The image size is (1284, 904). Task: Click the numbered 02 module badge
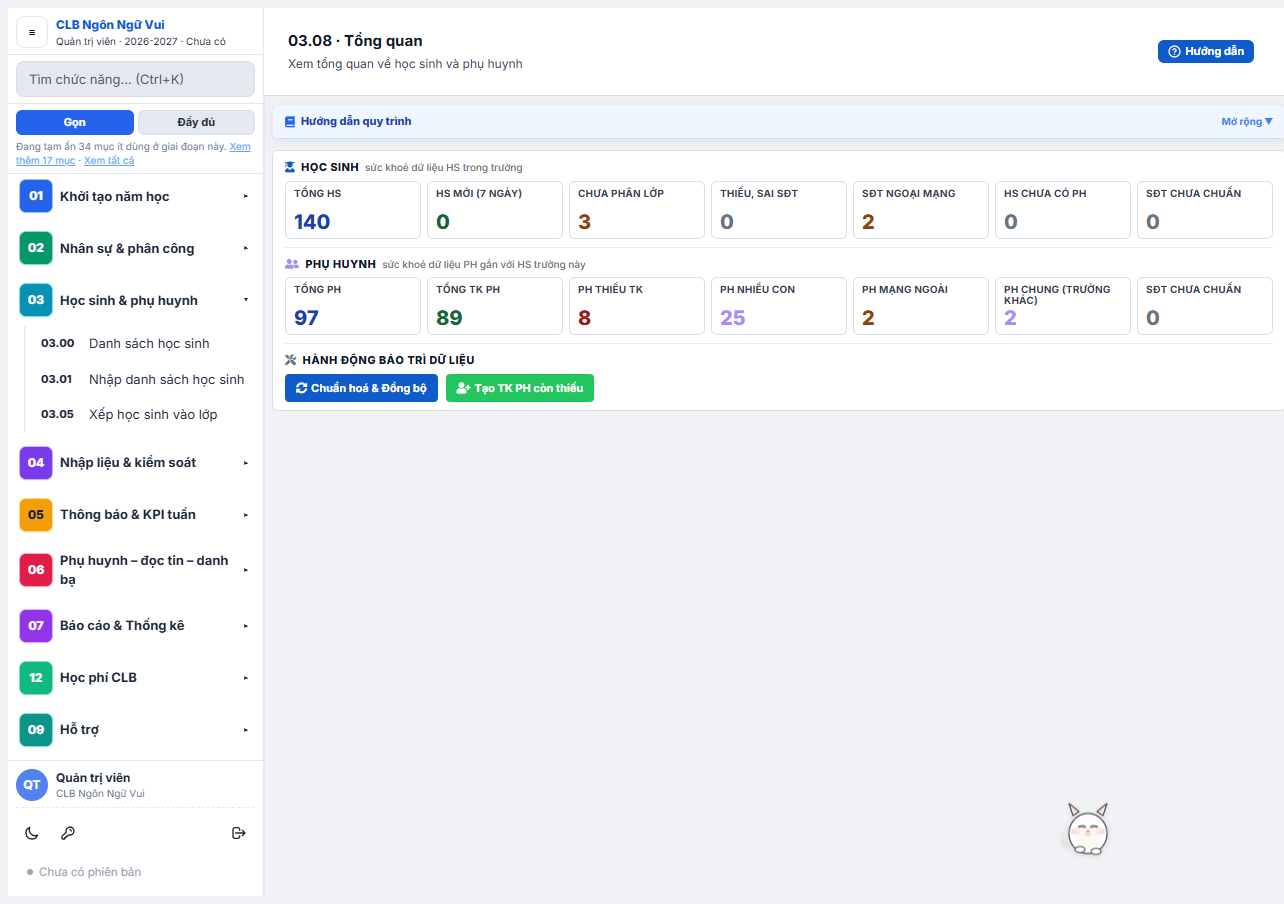coord(36,248)
